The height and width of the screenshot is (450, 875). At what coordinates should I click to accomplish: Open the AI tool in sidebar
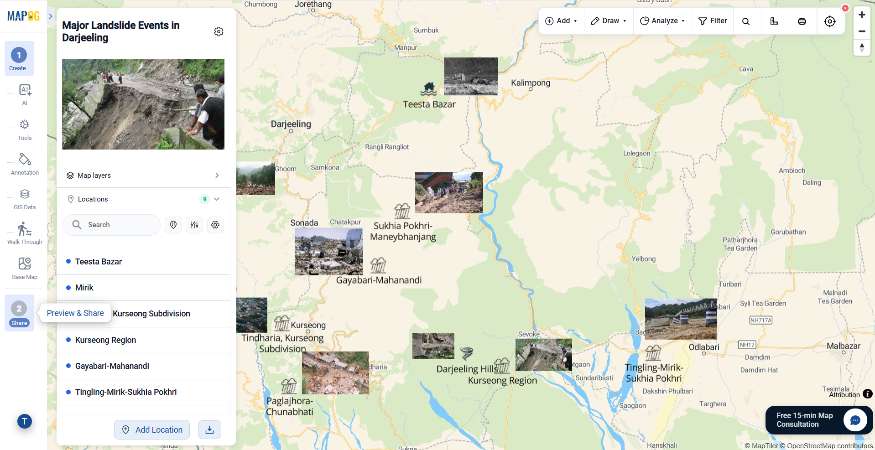tap(25, 93)
